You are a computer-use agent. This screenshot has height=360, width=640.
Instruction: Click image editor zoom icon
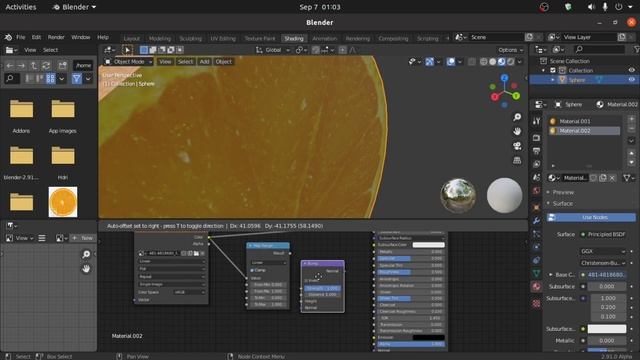coord(86,254)
